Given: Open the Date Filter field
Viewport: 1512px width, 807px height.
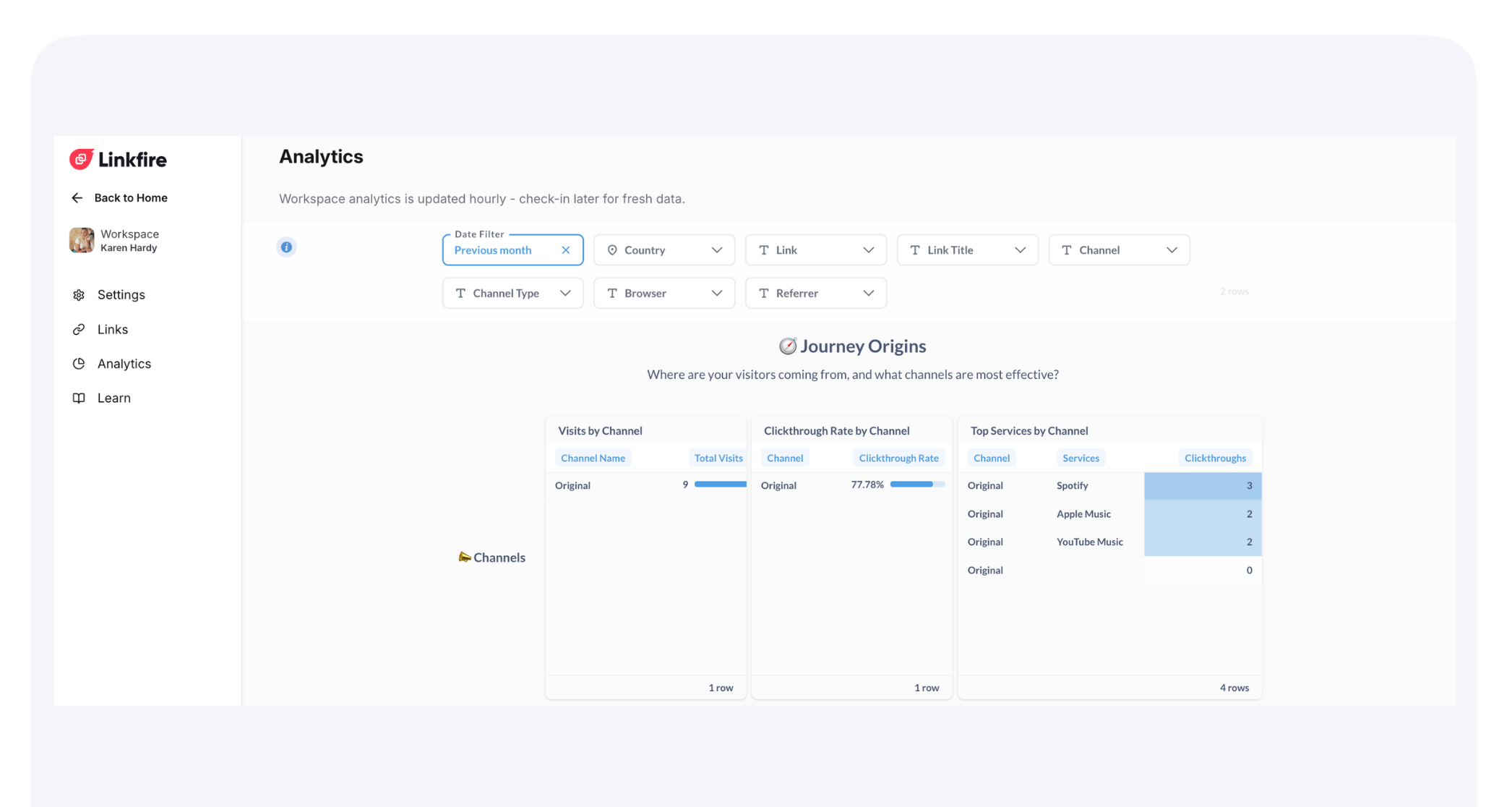Looking at the screenshot, I should 499,250.
